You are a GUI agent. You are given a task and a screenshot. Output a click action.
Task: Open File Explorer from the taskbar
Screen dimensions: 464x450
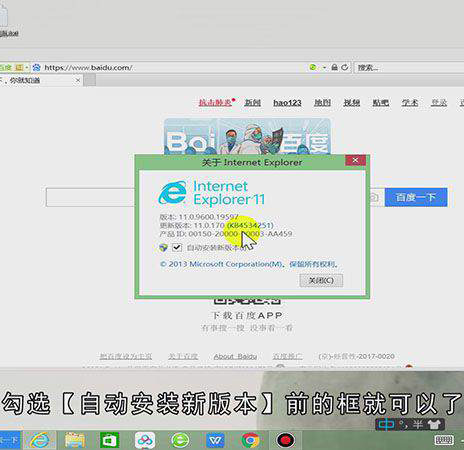coord(75,441)
